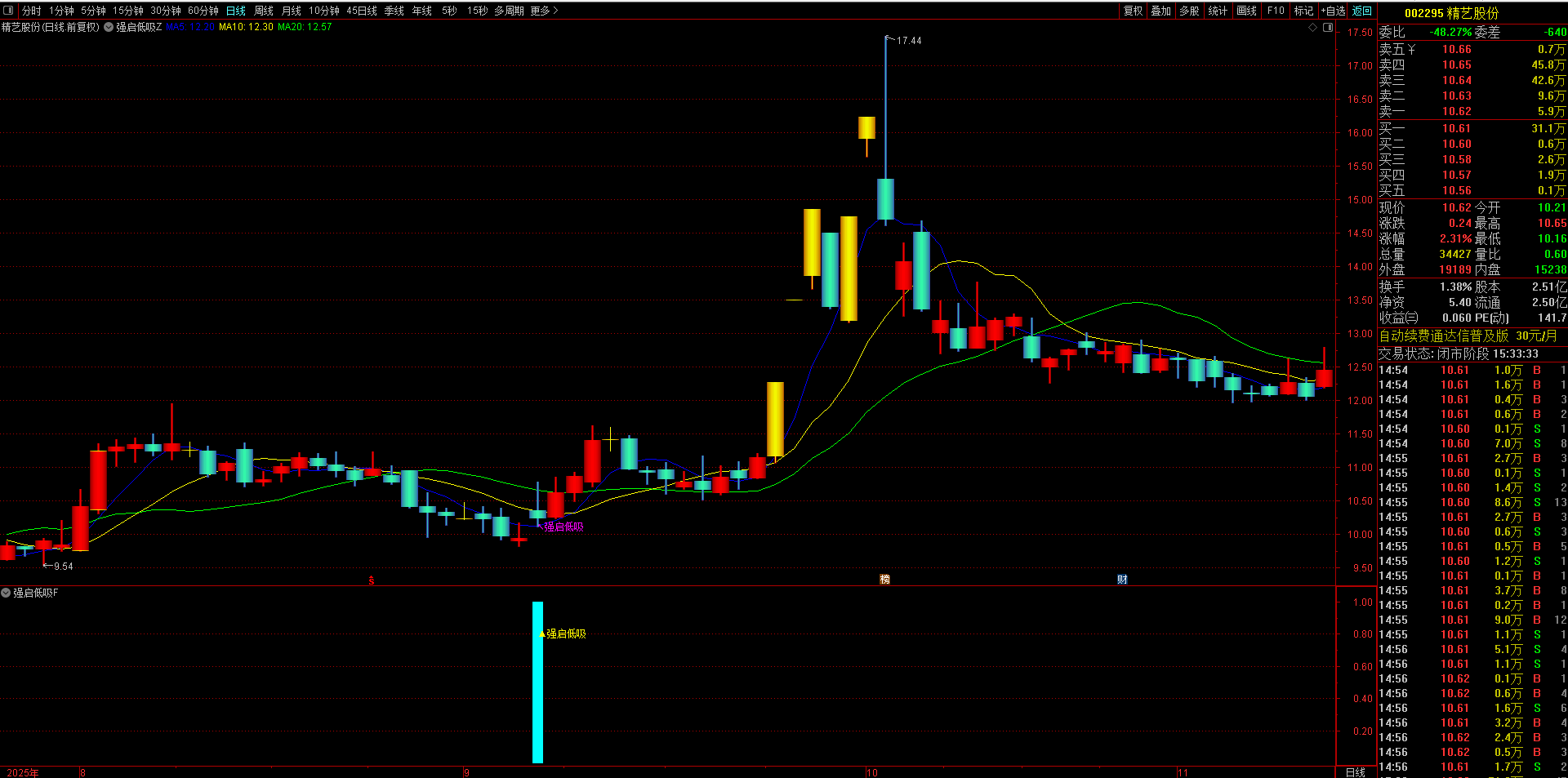Open the 统计 statistics button

tap(1218, 11)
